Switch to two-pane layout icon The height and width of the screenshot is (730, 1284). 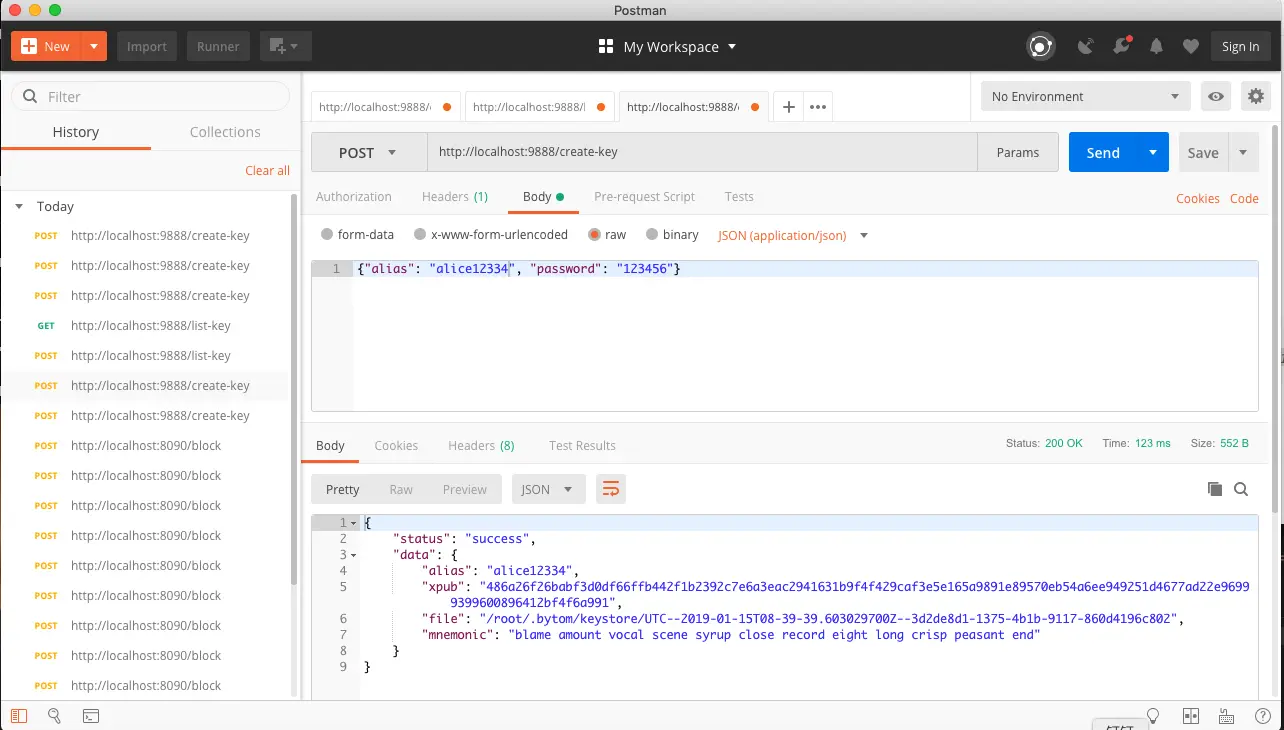[x=1190, y=716]
